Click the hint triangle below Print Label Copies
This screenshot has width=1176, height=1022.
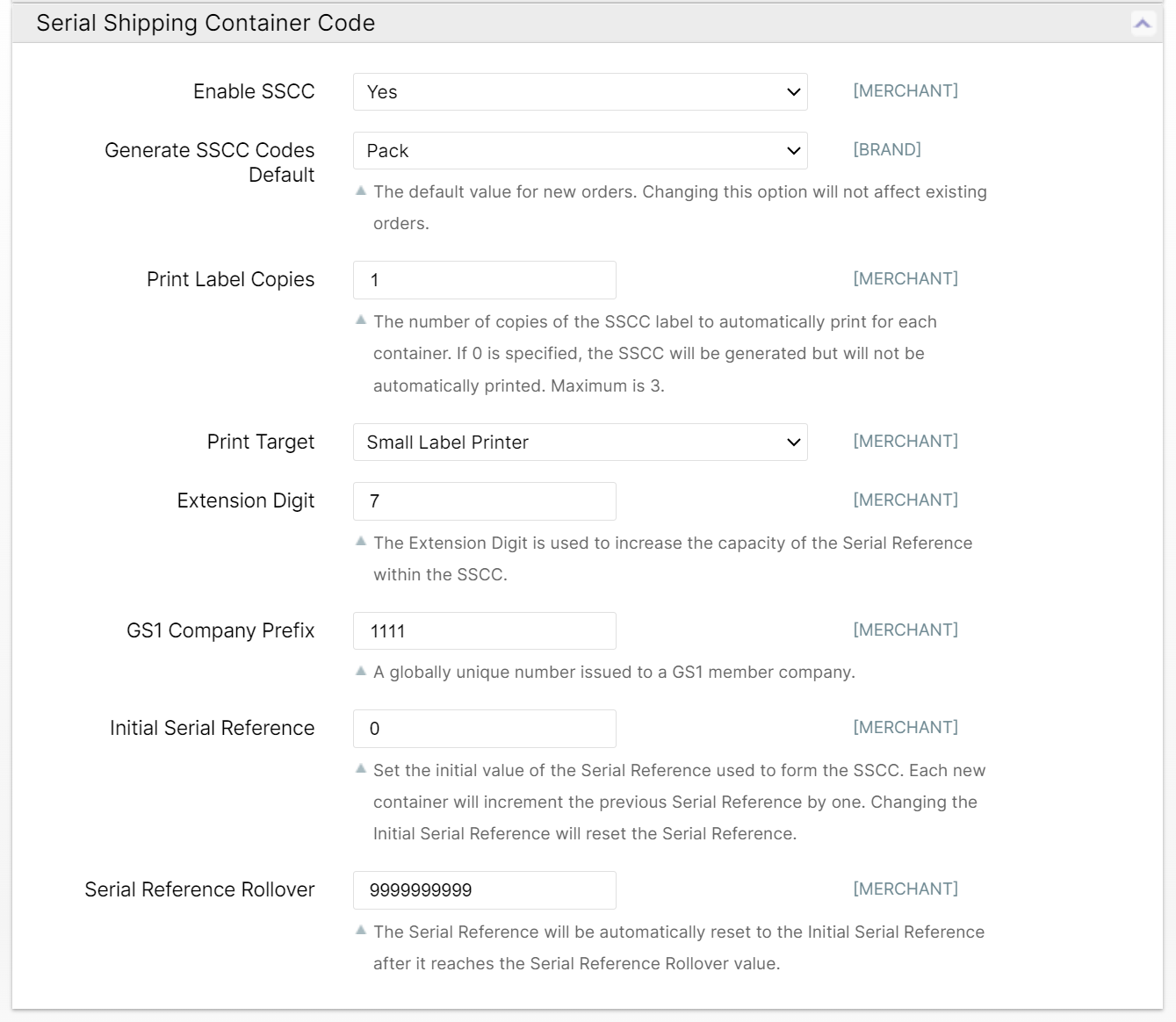361,320
